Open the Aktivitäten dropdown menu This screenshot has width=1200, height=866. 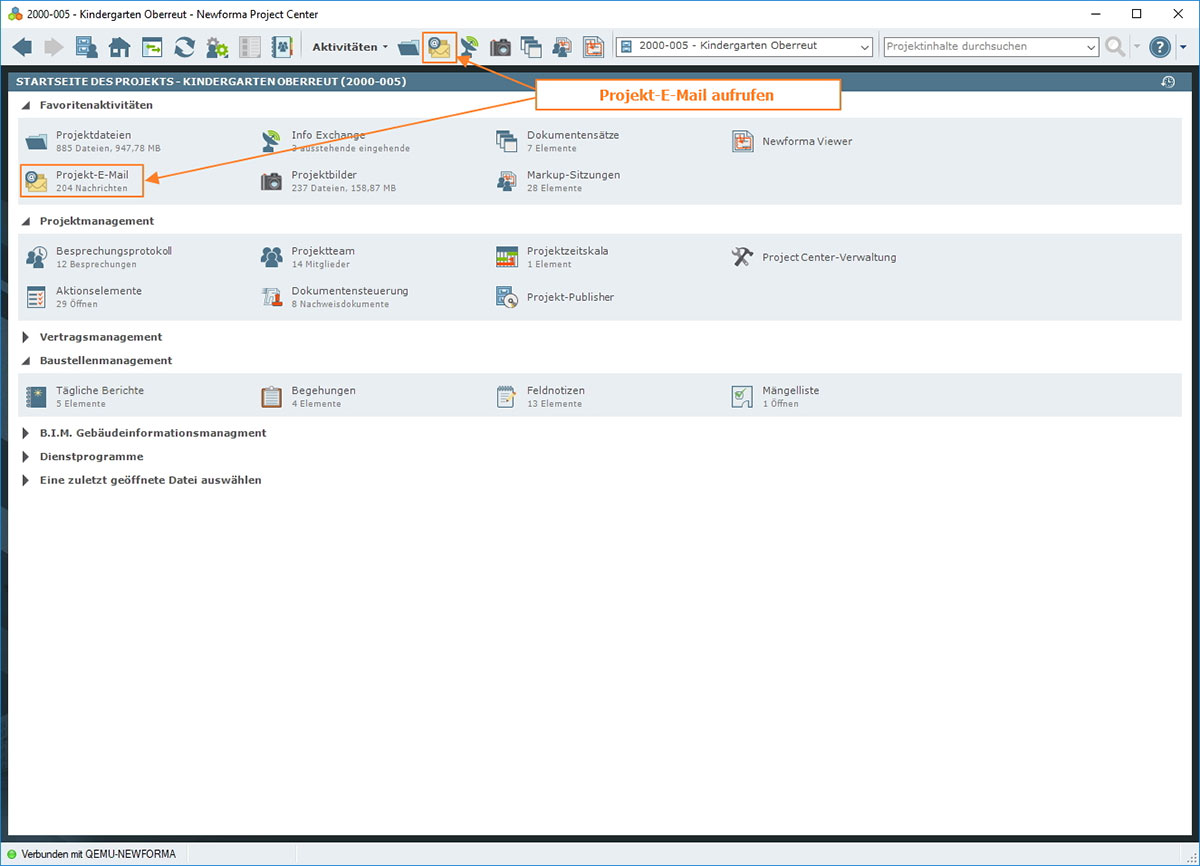(350, 47)
